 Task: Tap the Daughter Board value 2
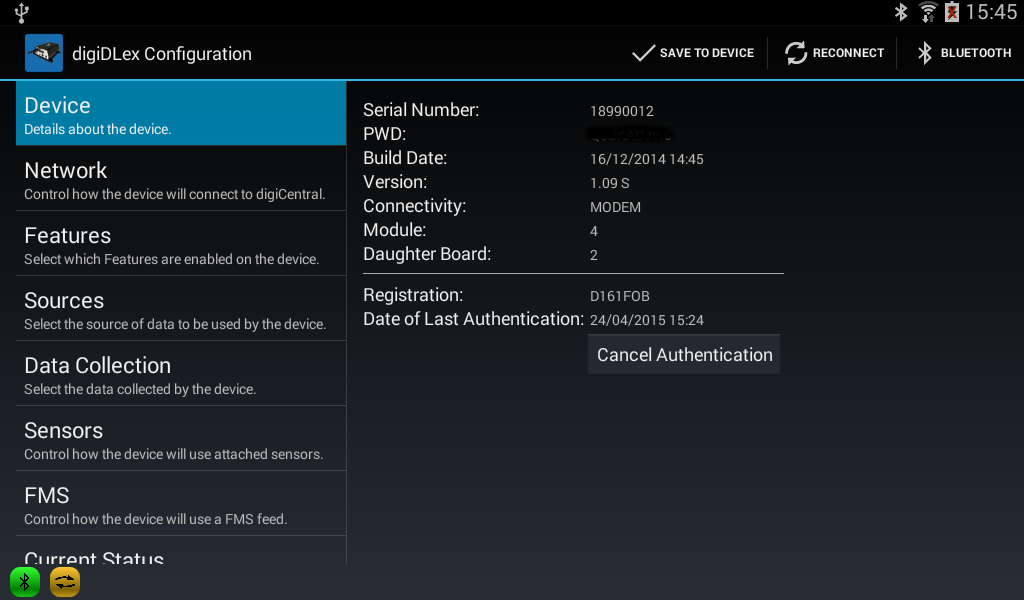tap(594, 255)
